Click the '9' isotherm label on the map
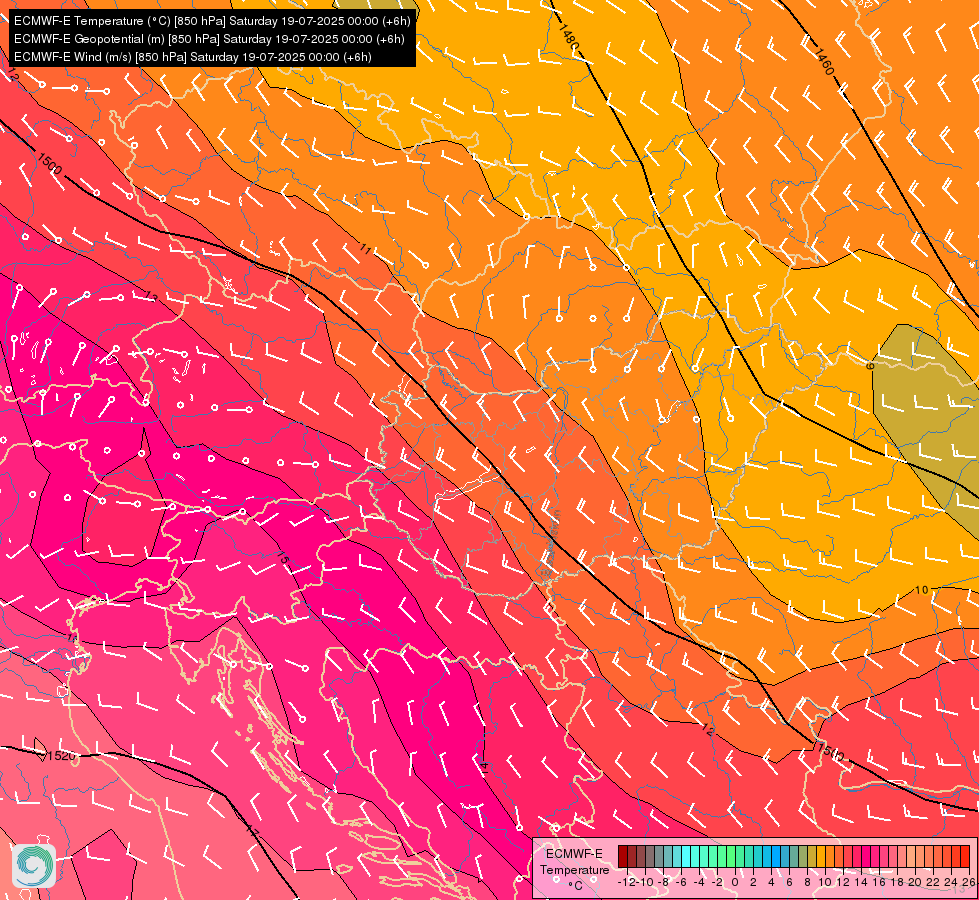The height and width of the screenshot is (900, 979). [x=870, y=365]
